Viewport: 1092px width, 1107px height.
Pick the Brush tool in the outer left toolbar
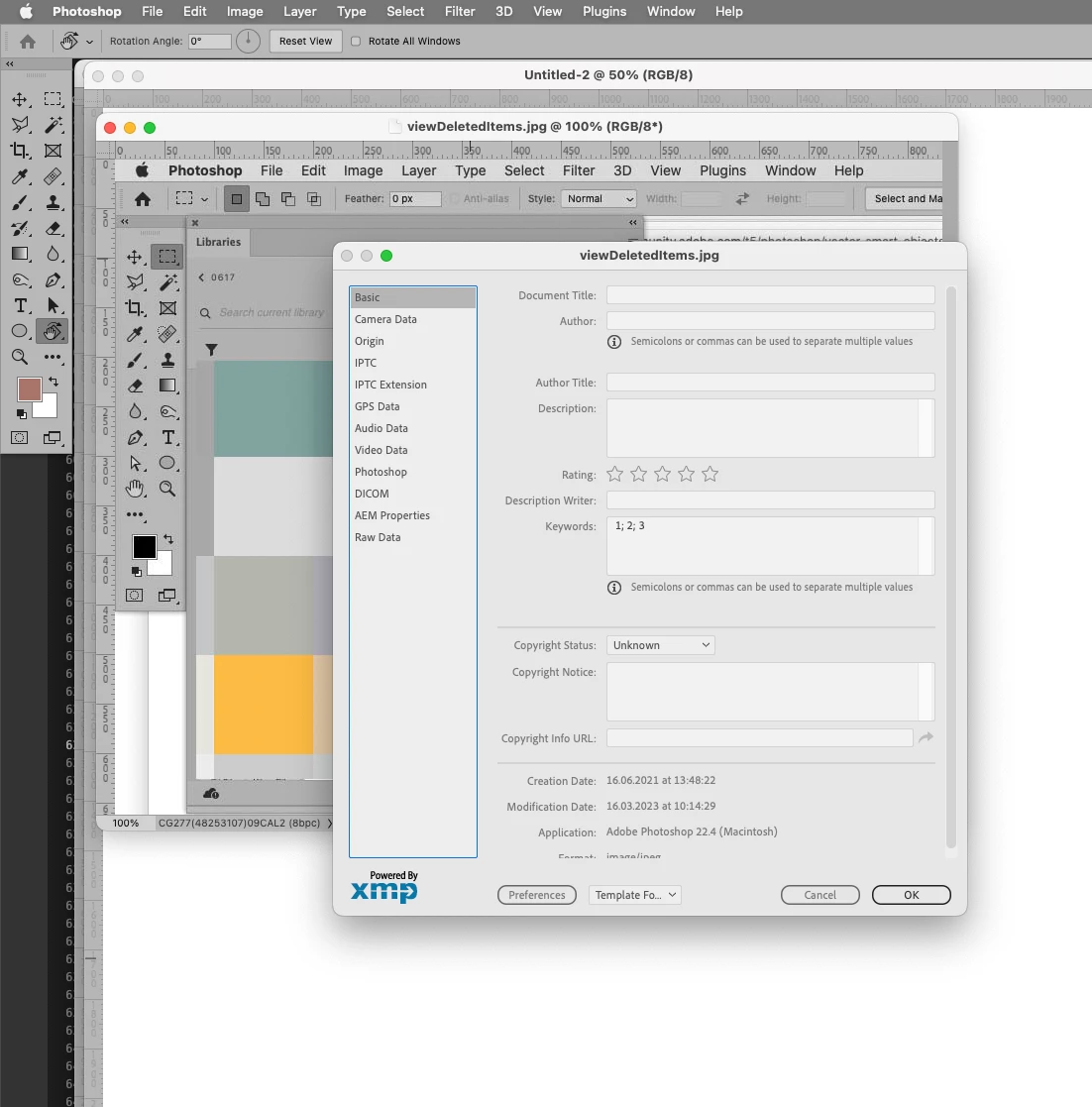pos(20,202)
